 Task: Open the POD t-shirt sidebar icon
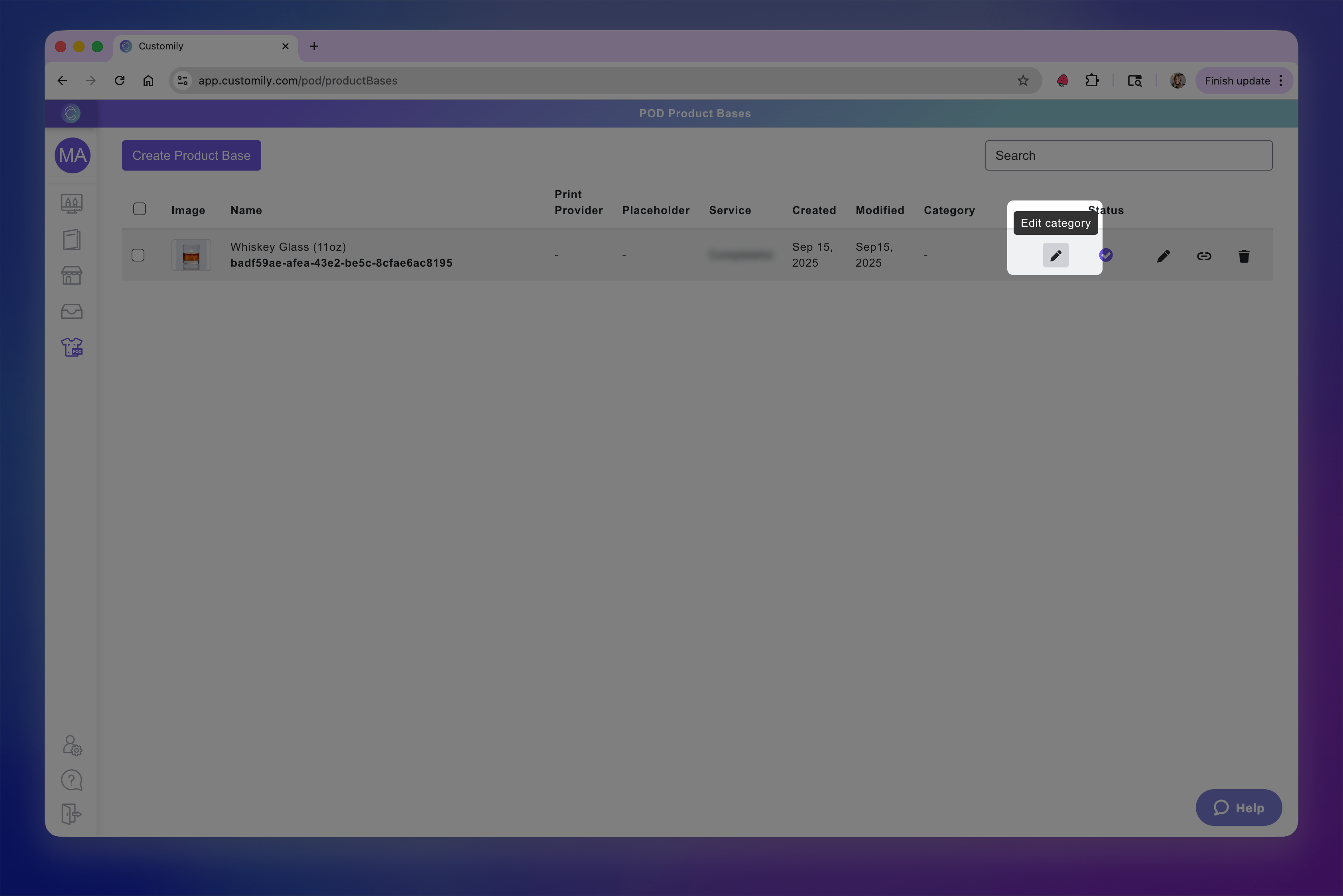pyautogui.click(x=72, y=347)
